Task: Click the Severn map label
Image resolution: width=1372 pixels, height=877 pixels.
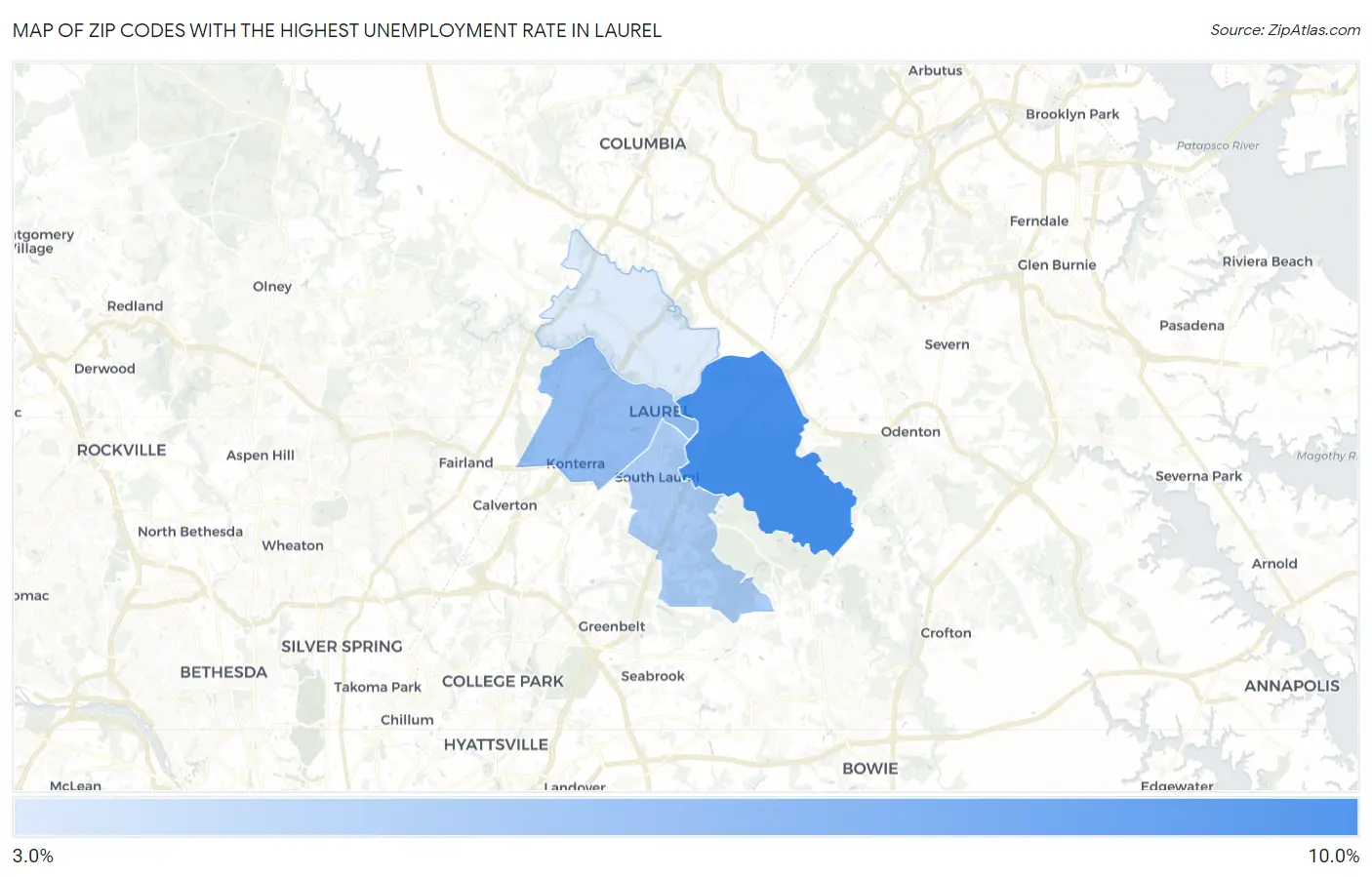Action: pyautogui.click(x=947, y=344)
